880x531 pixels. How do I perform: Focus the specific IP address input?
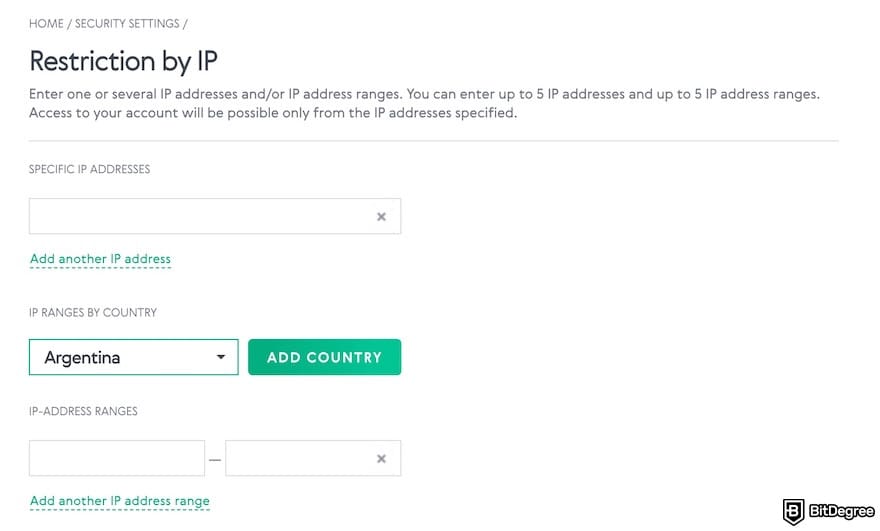pos(200,217)
